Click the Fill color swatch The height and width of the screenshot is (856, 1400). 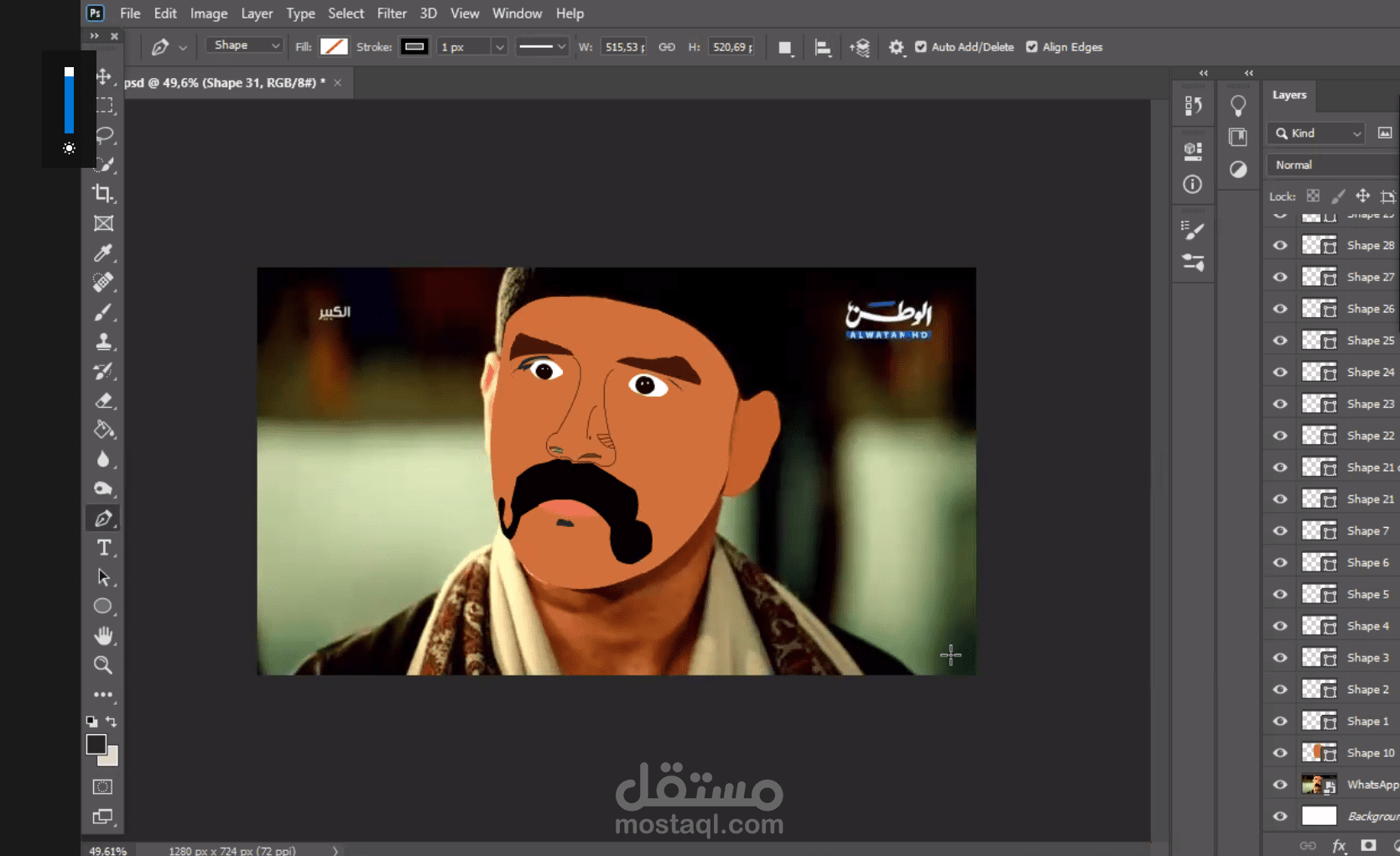coord(334,47)
